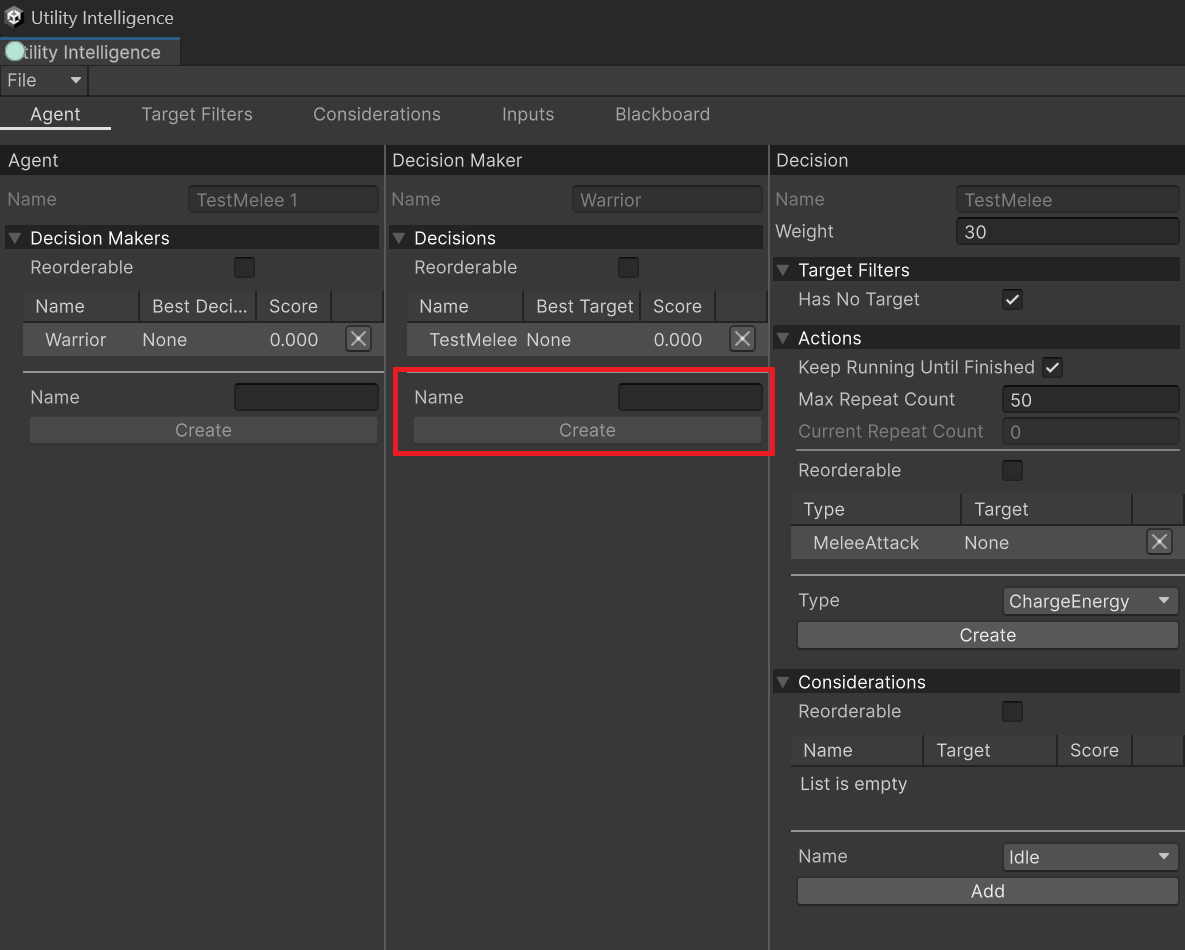Uncheck the Has No Target checkbox
Viewport: 1185px width, 950px height.
pyautogui.click(x=1012, y=299)
